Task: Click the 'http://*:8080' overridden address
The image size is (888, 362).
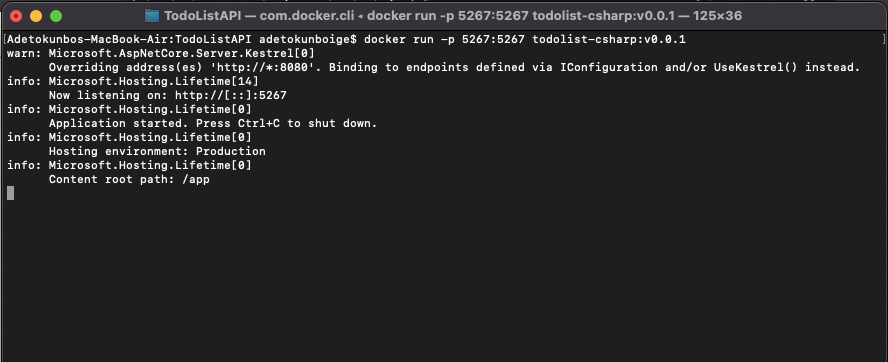Action: [262, 67]
